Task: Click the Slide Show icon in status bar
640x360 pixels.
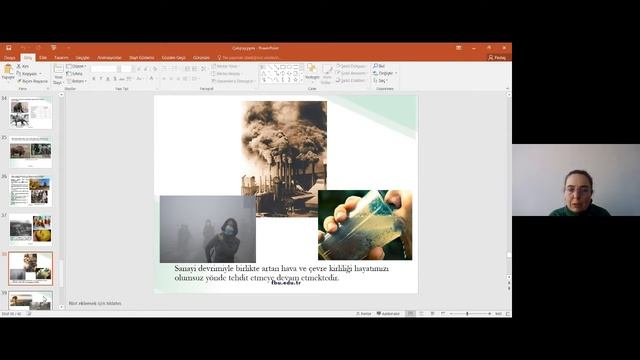Action: [443, 314]
